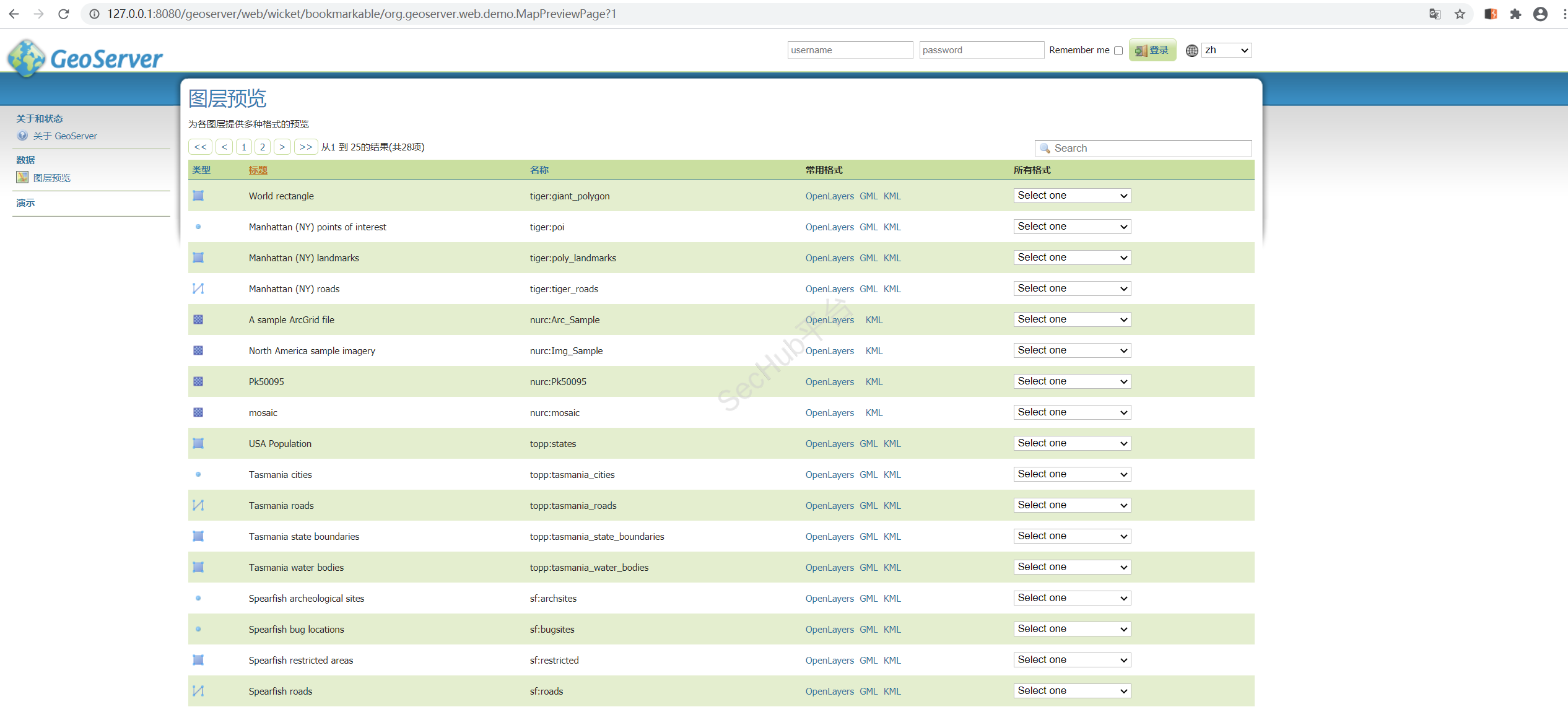
Task: Sort table by 标题 column header
Action: click(x=258, y=170)
